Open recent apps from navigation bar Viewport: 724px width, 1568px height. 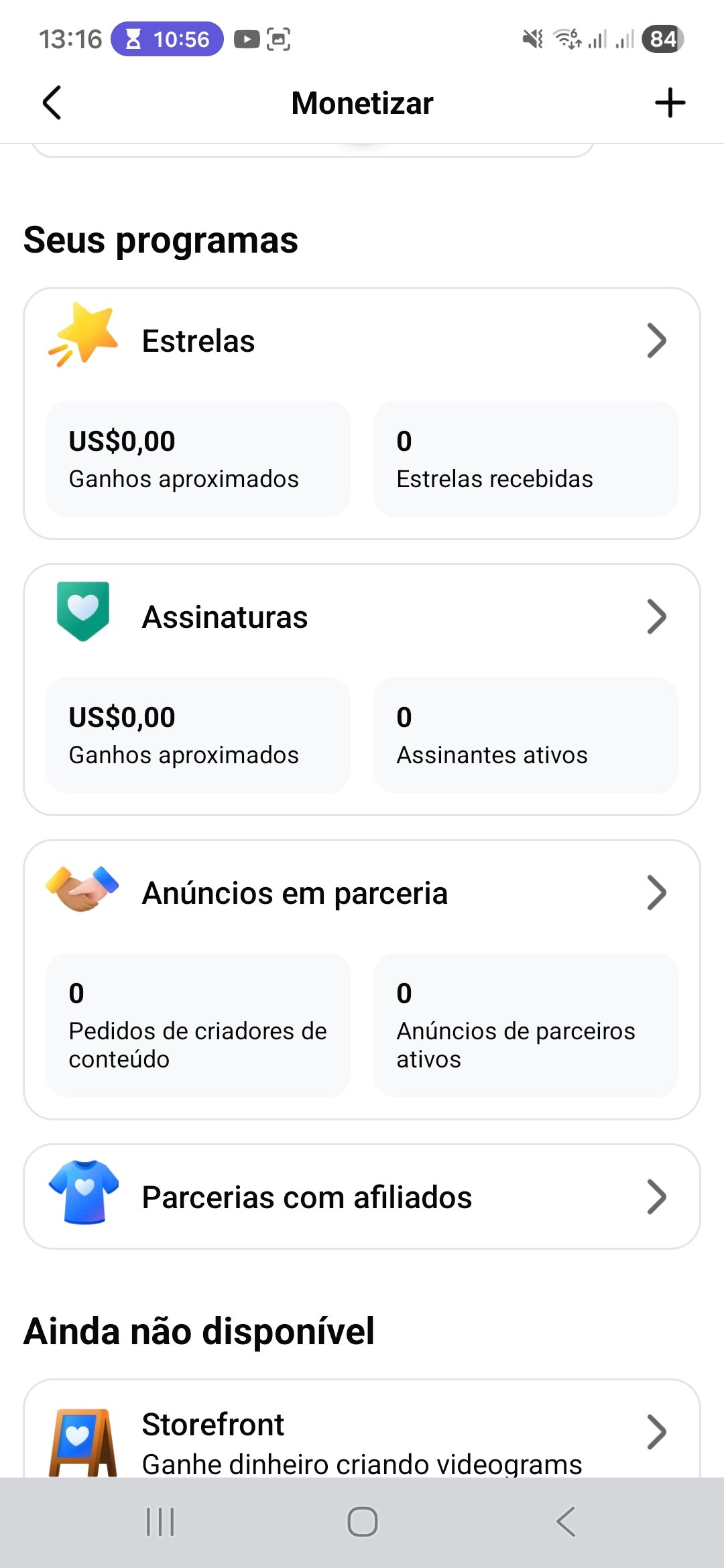click(160, 1522)
